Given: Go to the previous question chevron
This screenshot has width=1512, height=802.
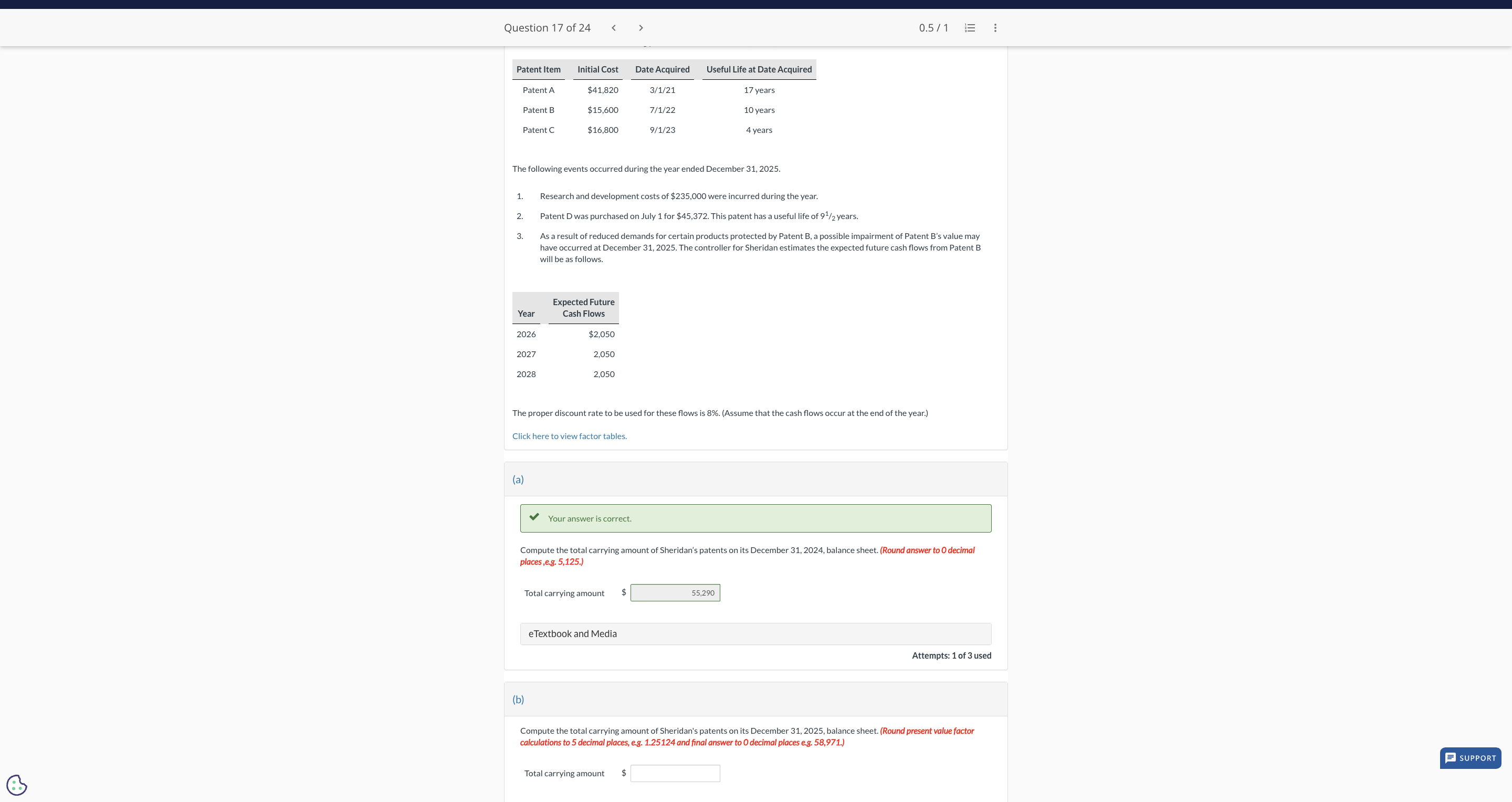Looking at the screenshot, I should (x=613, y=28).
